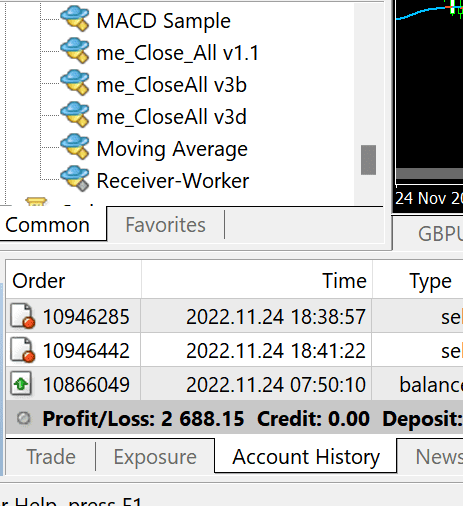Click the me_CloseAll v3b expert icon
The width and height of the screenshot is (463, 506).
click(x=75, y=83)
